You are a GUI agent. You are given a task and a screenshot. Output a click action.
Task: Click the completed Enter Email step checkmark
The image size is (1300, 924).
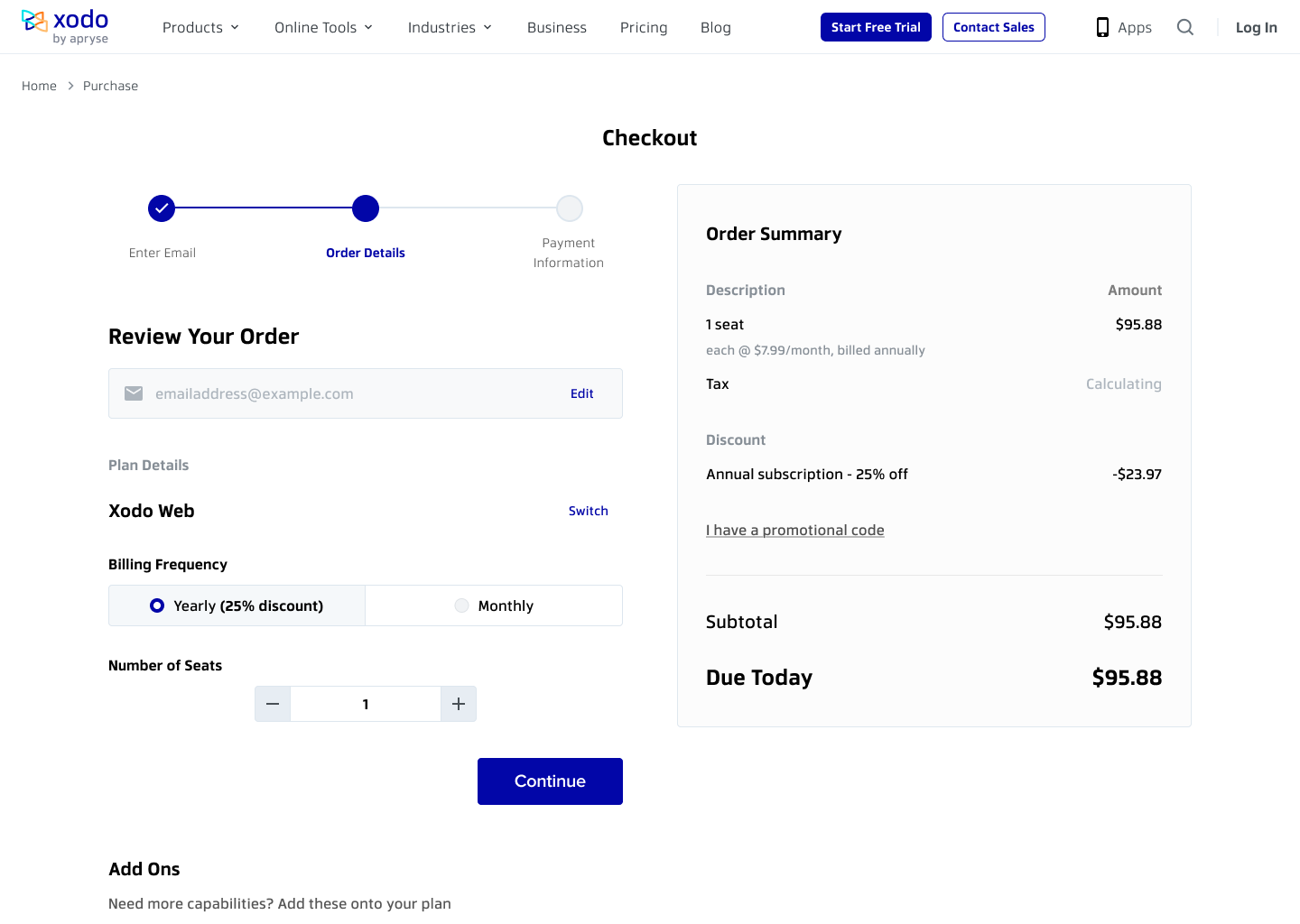162,208
